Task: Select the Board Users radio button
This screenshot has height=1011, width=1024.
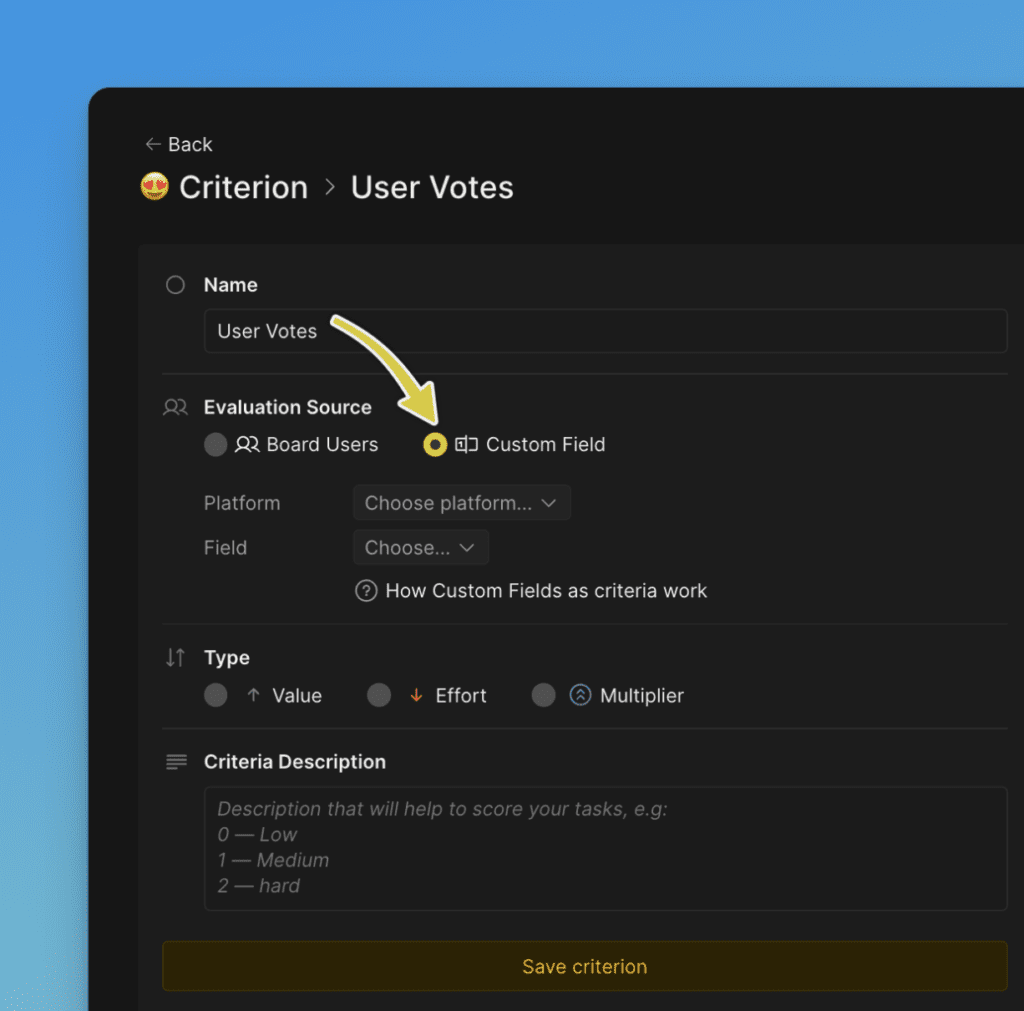Action: (x=216, y=445)
